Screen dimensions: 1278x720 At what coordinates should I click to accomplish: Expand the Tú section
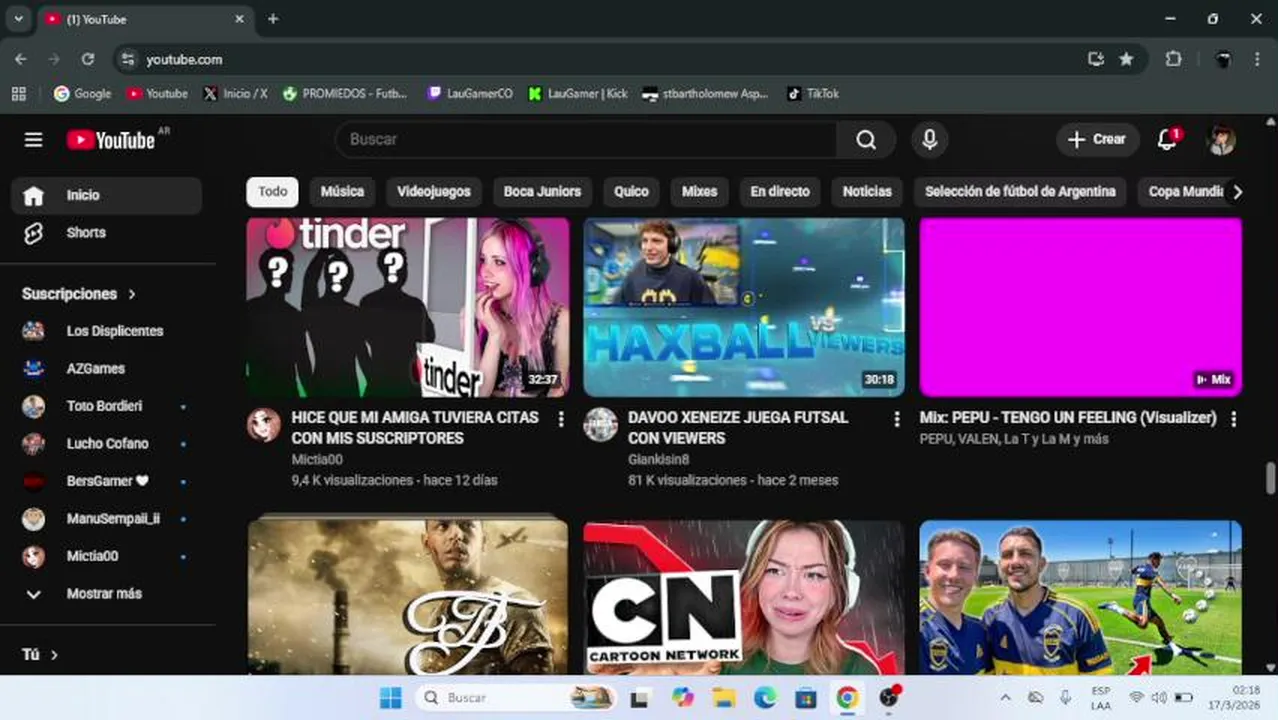click(x=40, y=654)
